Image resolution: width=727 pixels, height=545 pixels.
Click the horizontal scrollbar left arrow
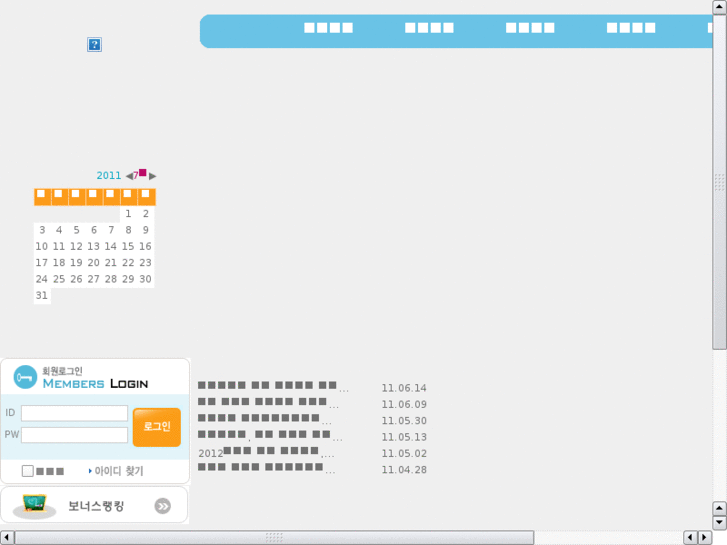(x=7, y=538)
